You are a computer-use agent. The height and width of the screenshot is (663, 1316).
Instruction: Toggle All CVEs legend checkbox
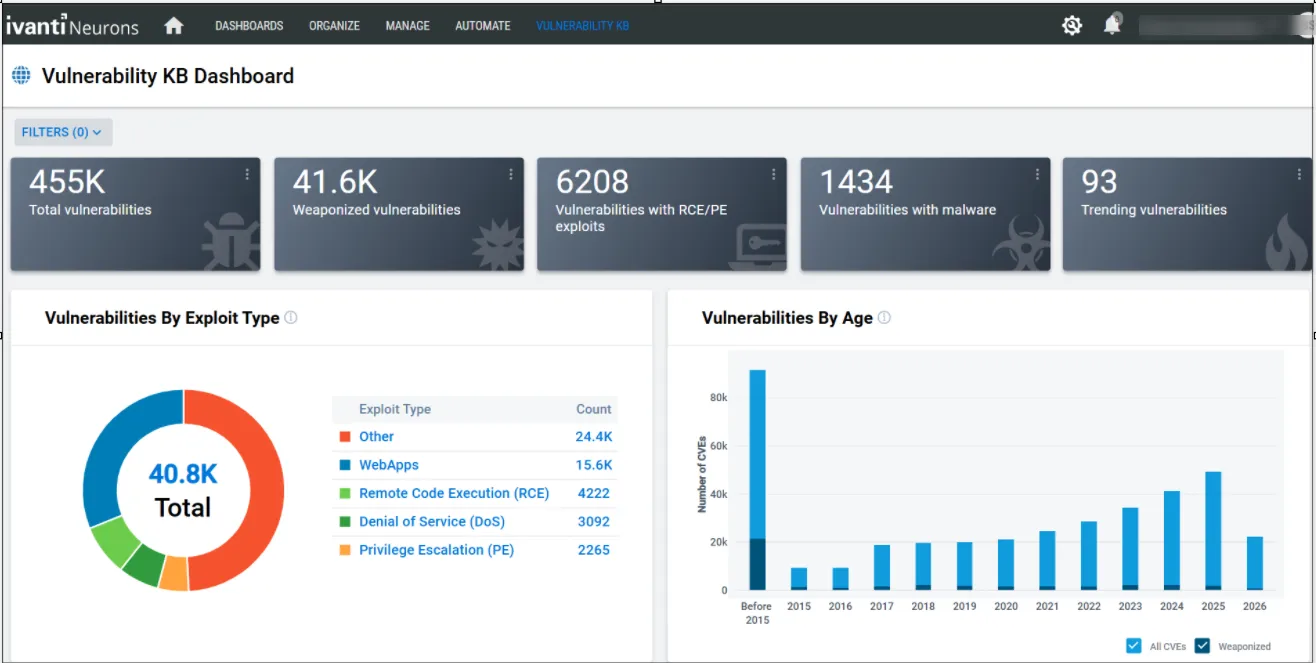(x=1133, y=646)
